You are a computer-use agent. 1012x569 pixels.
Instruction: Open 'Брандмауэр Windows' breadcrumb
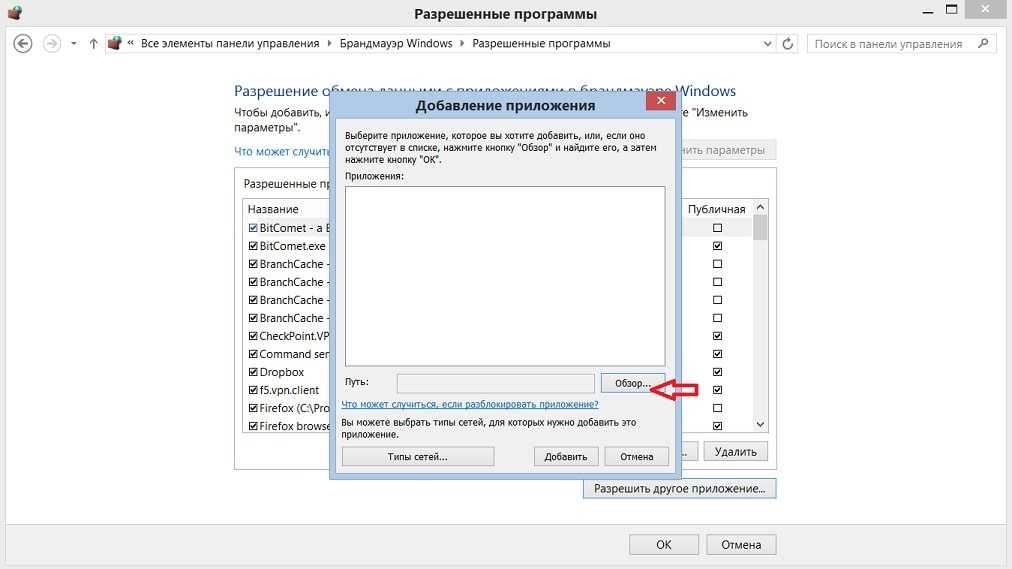pyautogui.click(x=396, y=43)
